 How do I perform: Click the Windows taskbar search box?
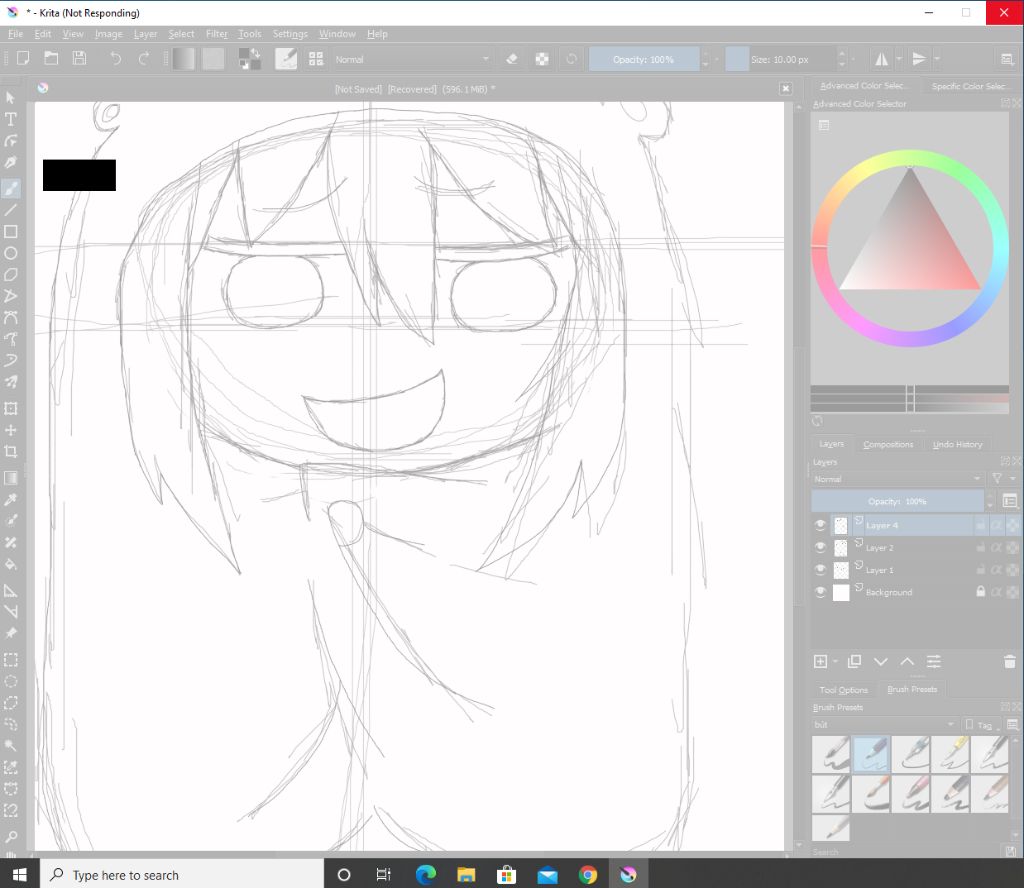tap(182, 874)
